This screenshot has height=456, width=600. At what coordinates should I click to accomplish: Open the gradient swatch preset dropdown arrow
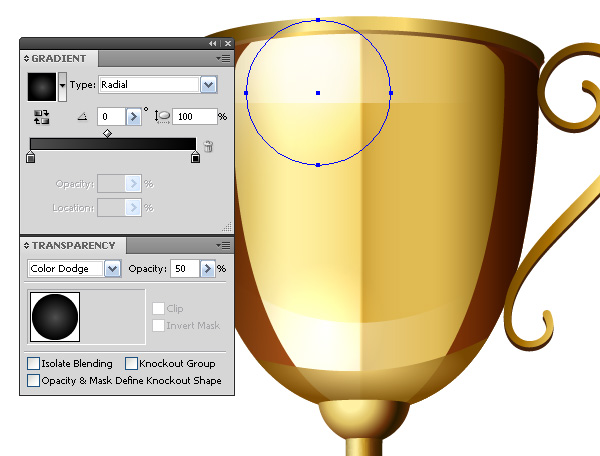(x=62, y=86)
